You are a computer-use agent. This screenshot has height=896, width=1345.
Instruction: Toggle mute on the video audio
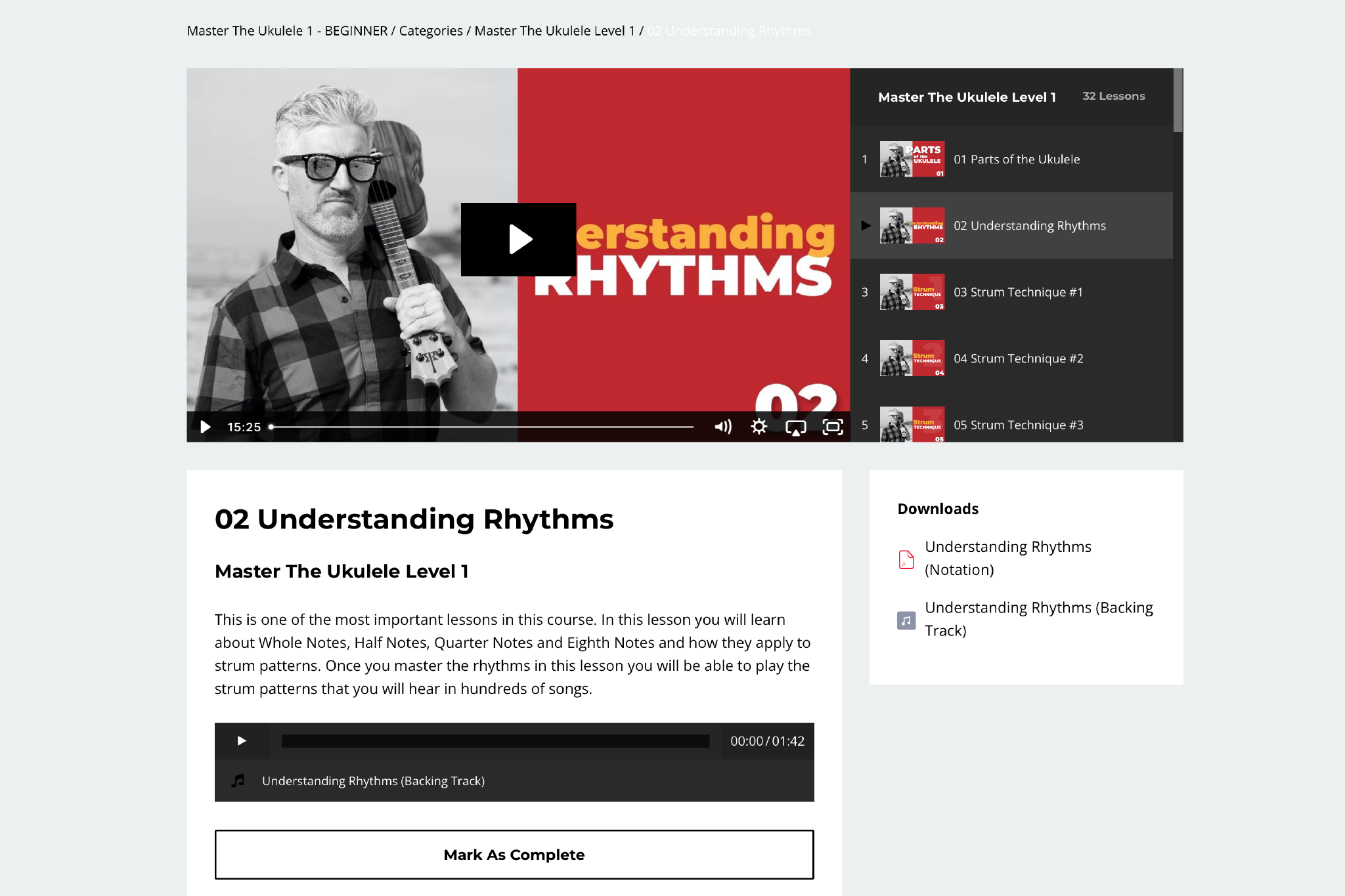[x=723, y=426]
